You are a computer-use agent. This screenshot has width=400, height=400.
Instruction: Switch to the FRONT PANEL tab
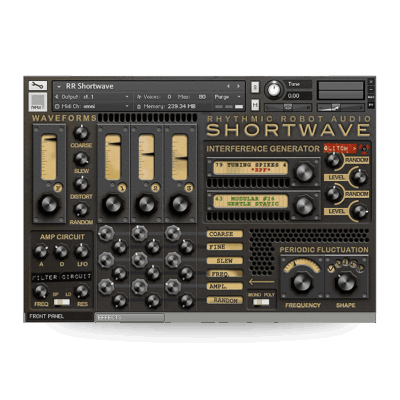59,316
